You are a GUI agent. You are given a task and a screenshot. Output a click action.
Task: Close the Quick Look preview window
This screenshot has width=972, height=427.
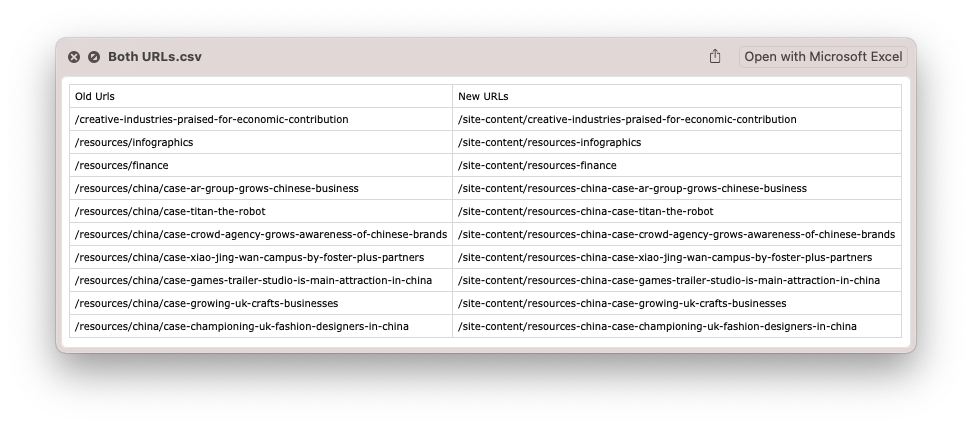click(x=74, y=57)
